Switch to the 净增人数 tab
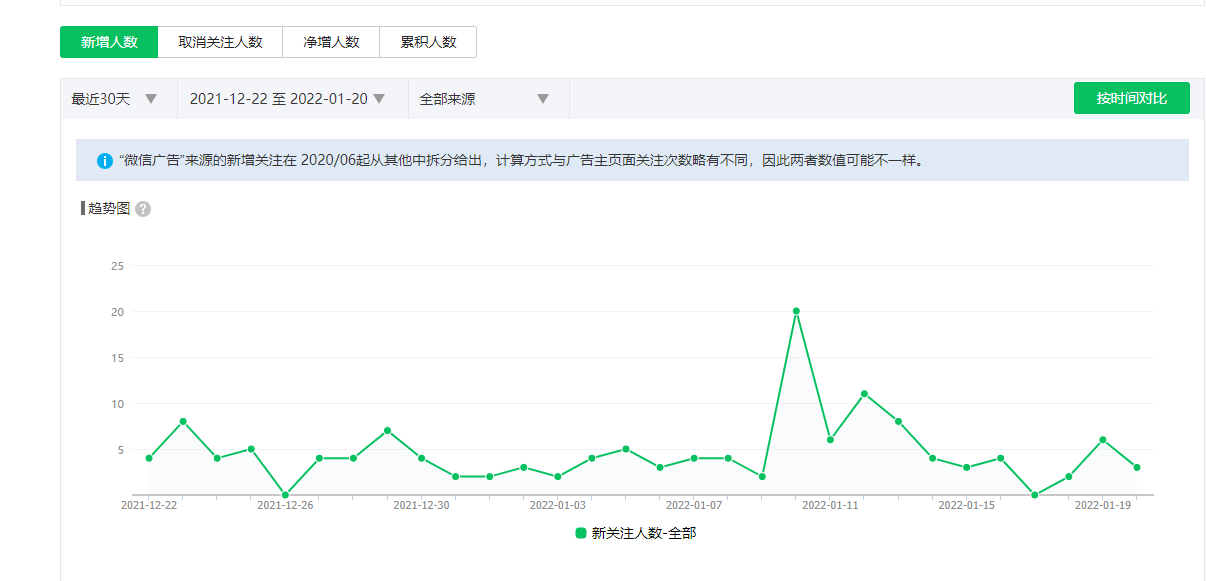This screenshot has width=1206, height=581. coord(331,42)
